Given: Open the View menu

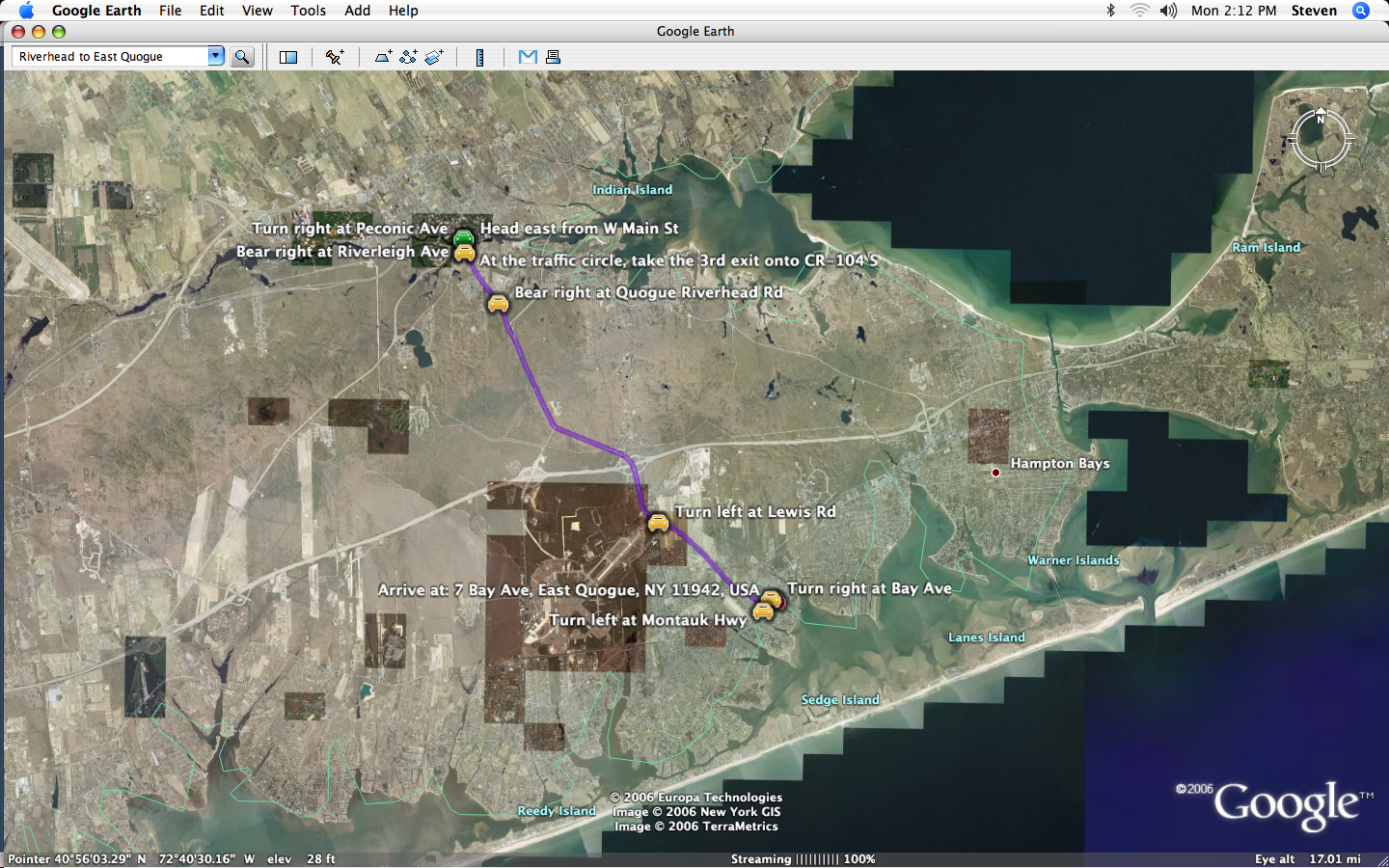Looking at the screenshot, I should (257, 11).
